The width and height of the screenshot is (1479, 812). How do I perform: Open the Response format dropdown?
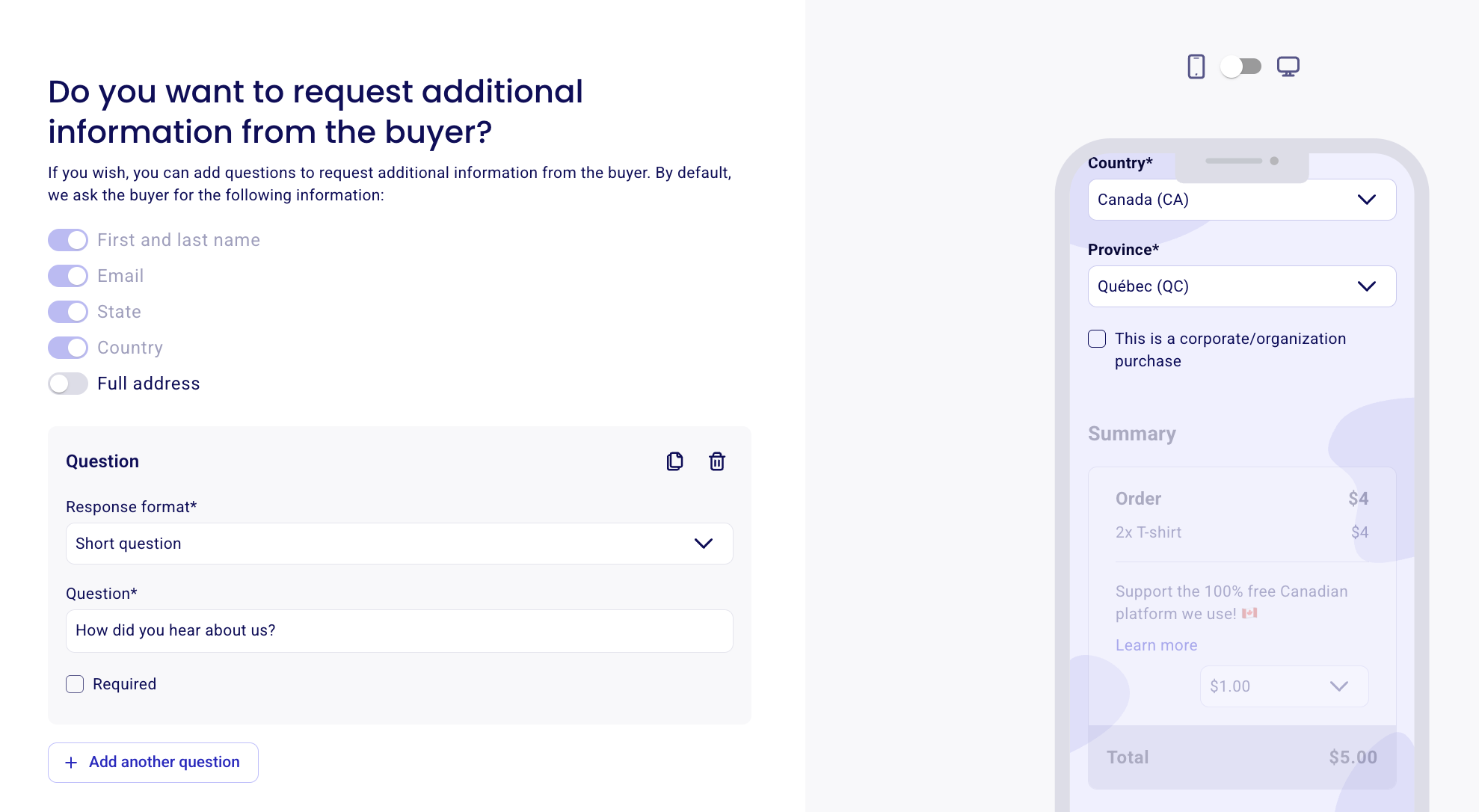(x=399, y=544)
